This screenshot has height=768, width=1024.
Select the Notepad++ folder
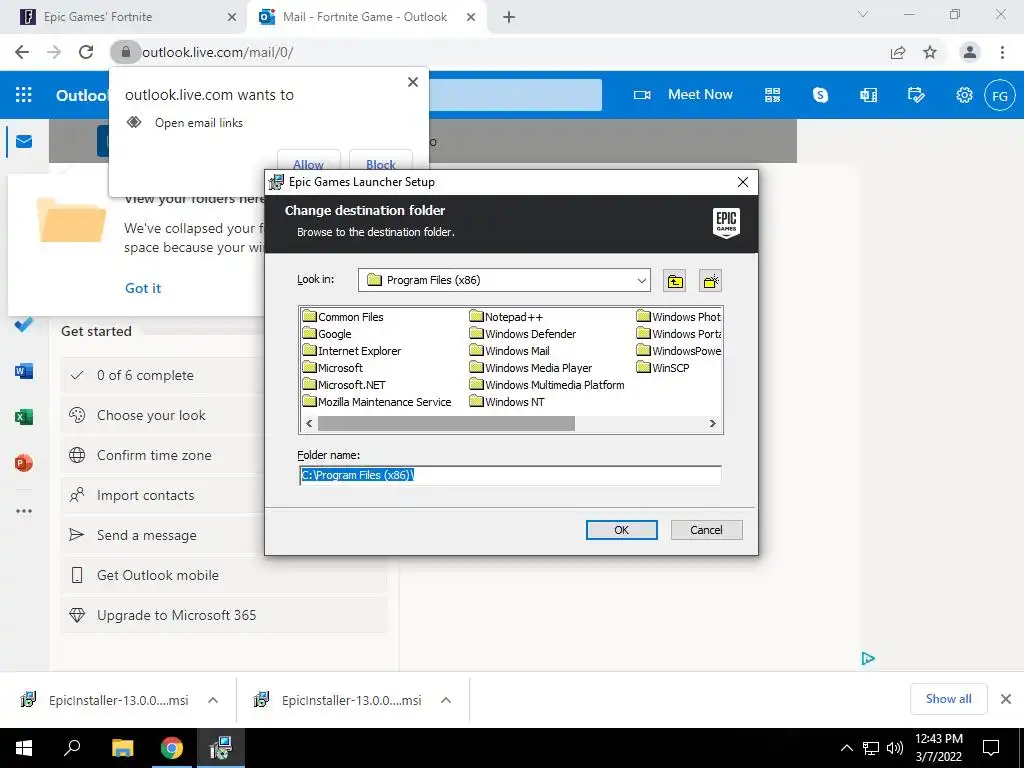pos(506,317)
